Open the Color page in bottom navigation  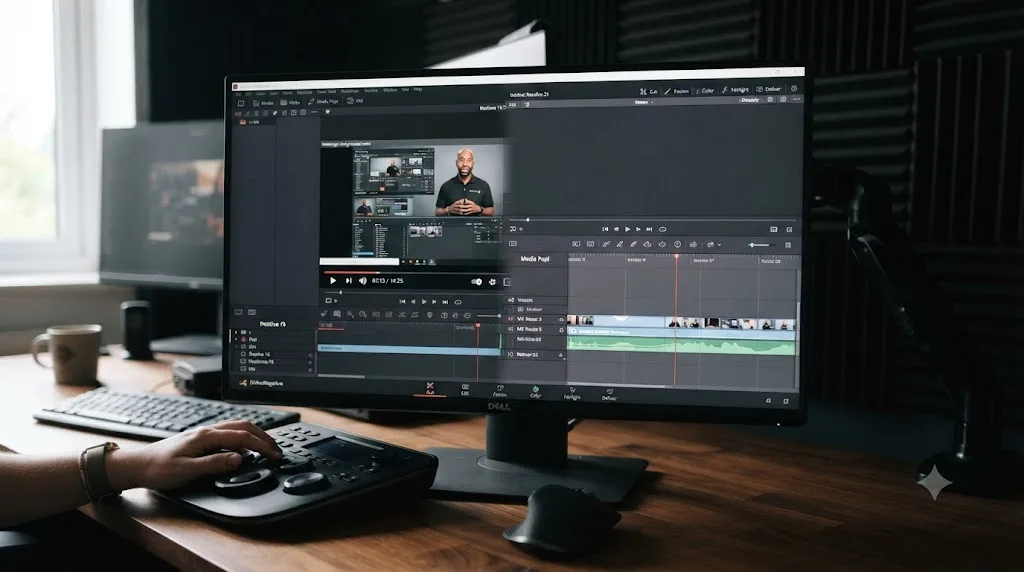(536, 392)
